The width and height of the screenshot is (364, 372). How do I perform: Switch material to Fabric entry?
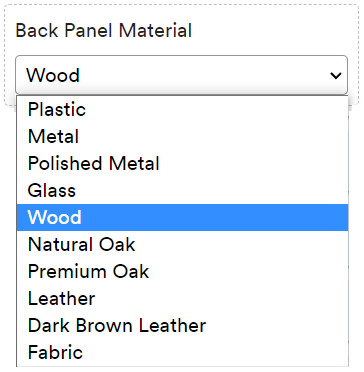click(182, 352)
